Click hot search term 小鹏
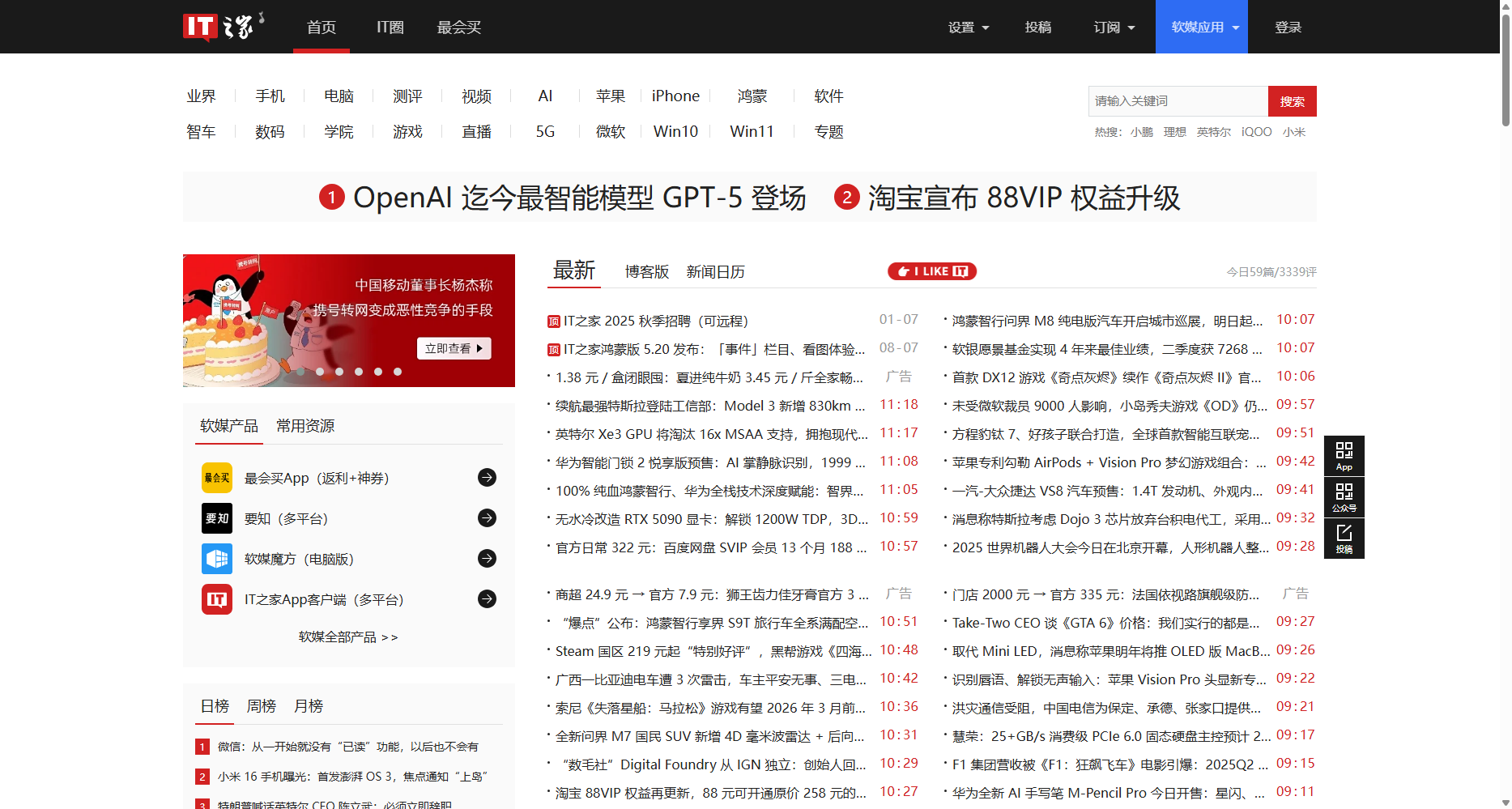The height and width of the screenshot is (809, 1512). [1142, 132]
